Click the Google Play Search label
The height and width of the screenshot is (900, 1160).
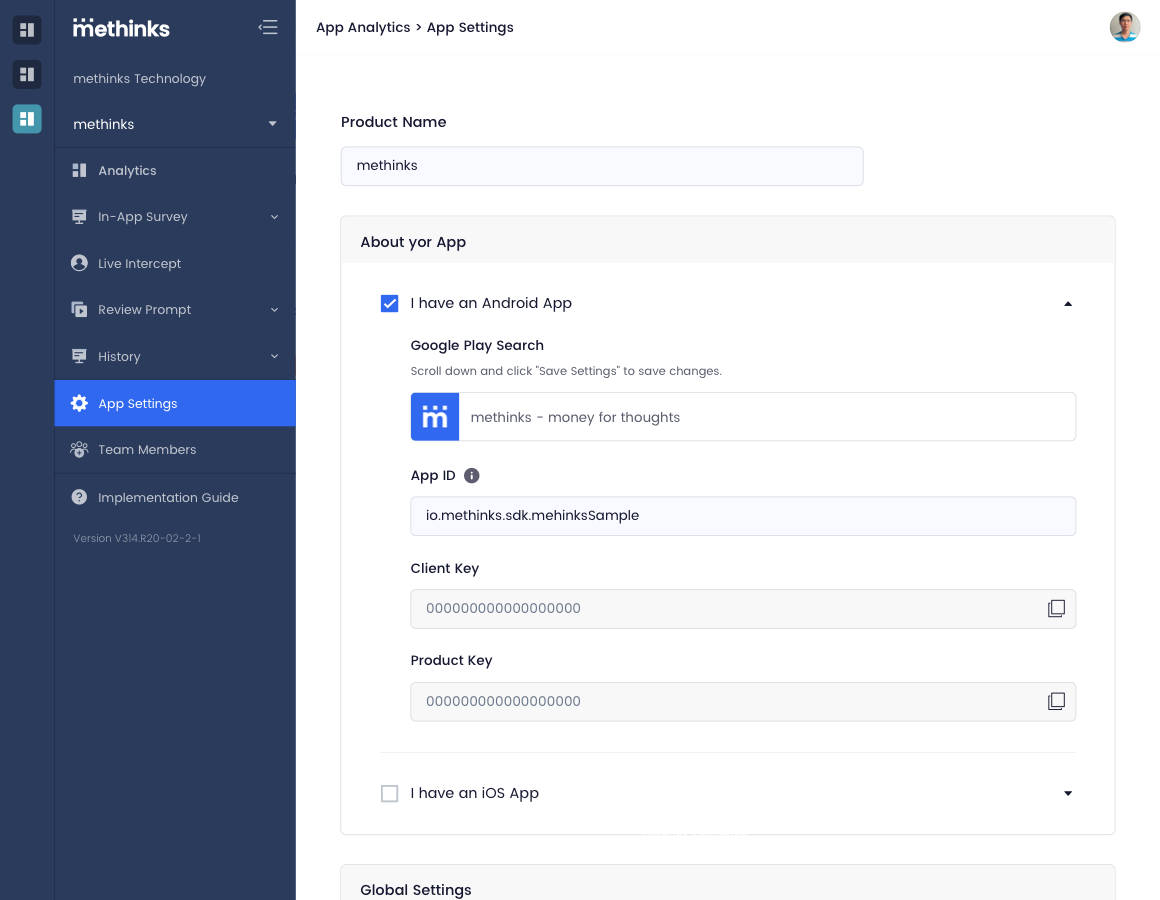click(476, 345)
